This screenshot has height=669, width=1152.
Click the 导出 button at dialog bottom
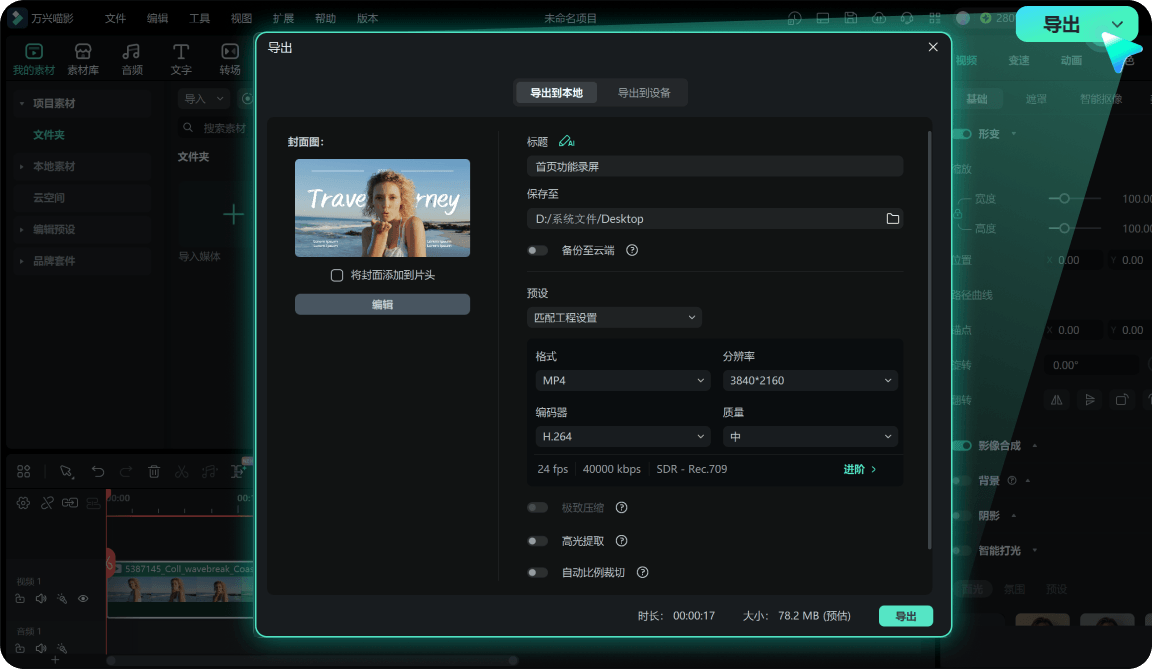906,616
